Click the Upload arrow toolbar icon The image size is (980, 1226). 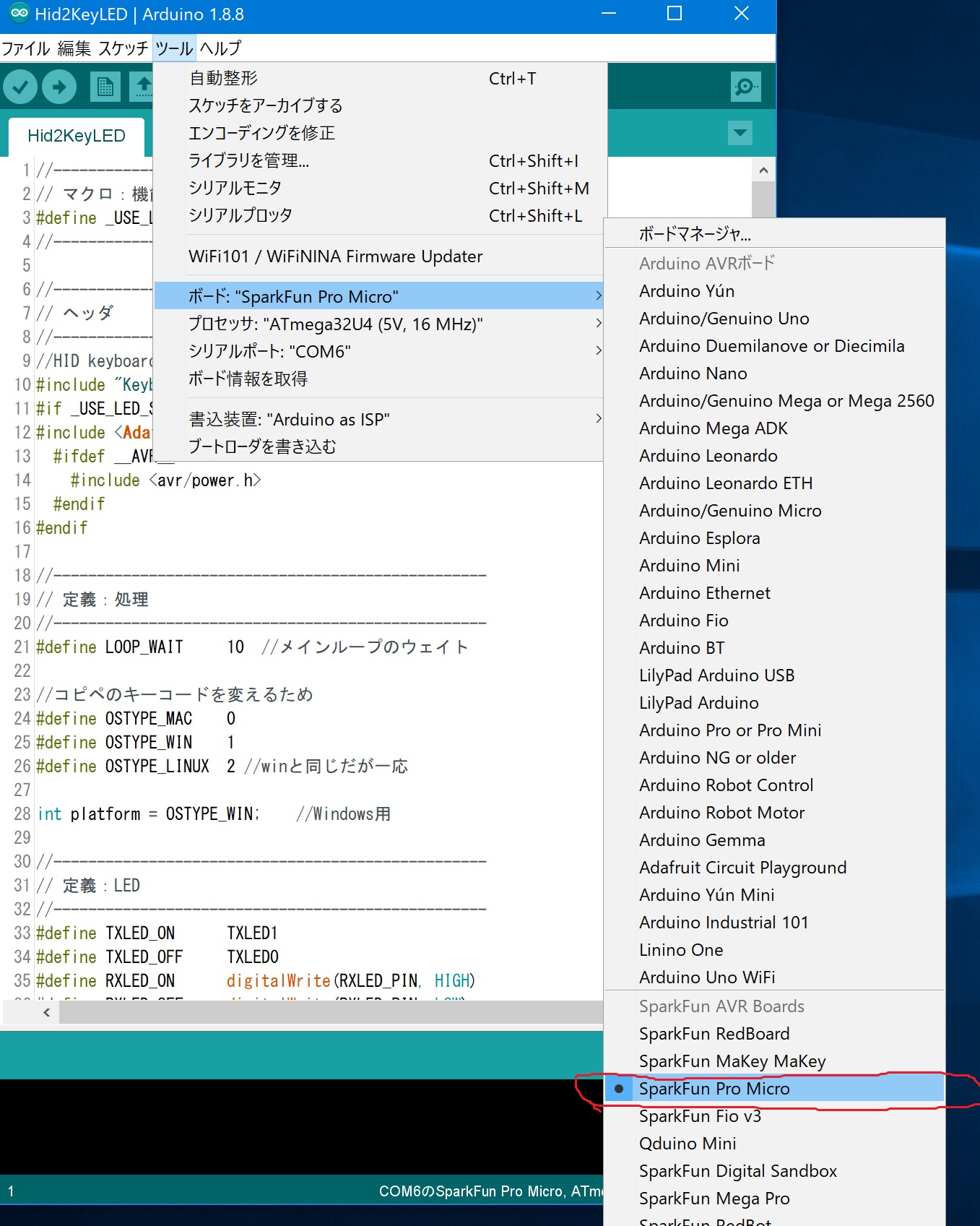coord(59,87)
